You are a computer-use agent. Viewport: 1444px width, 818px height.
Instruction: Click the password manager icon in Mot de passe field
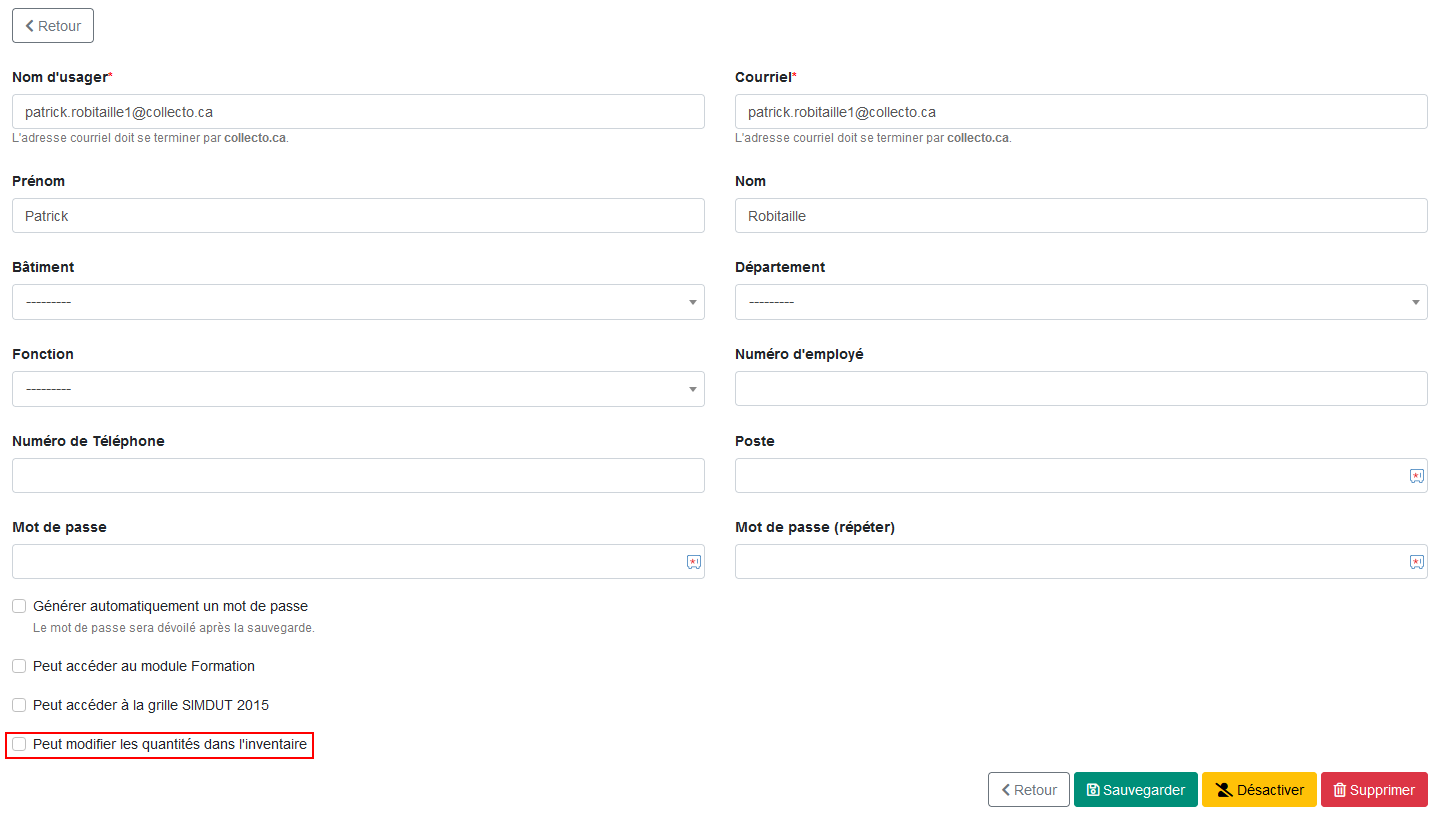694,562
